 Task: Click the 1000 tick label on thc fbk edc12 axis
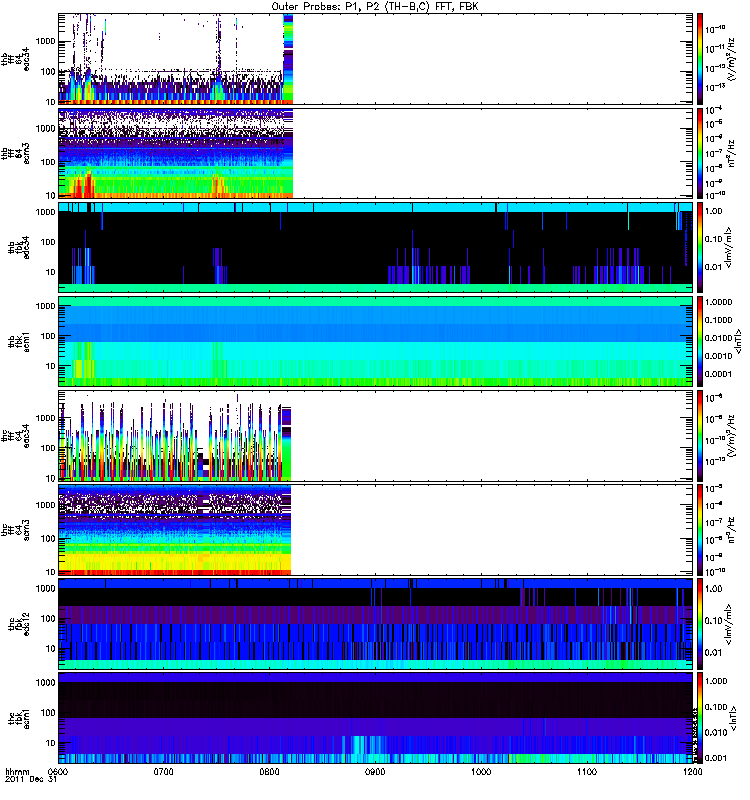coord(45,588)
